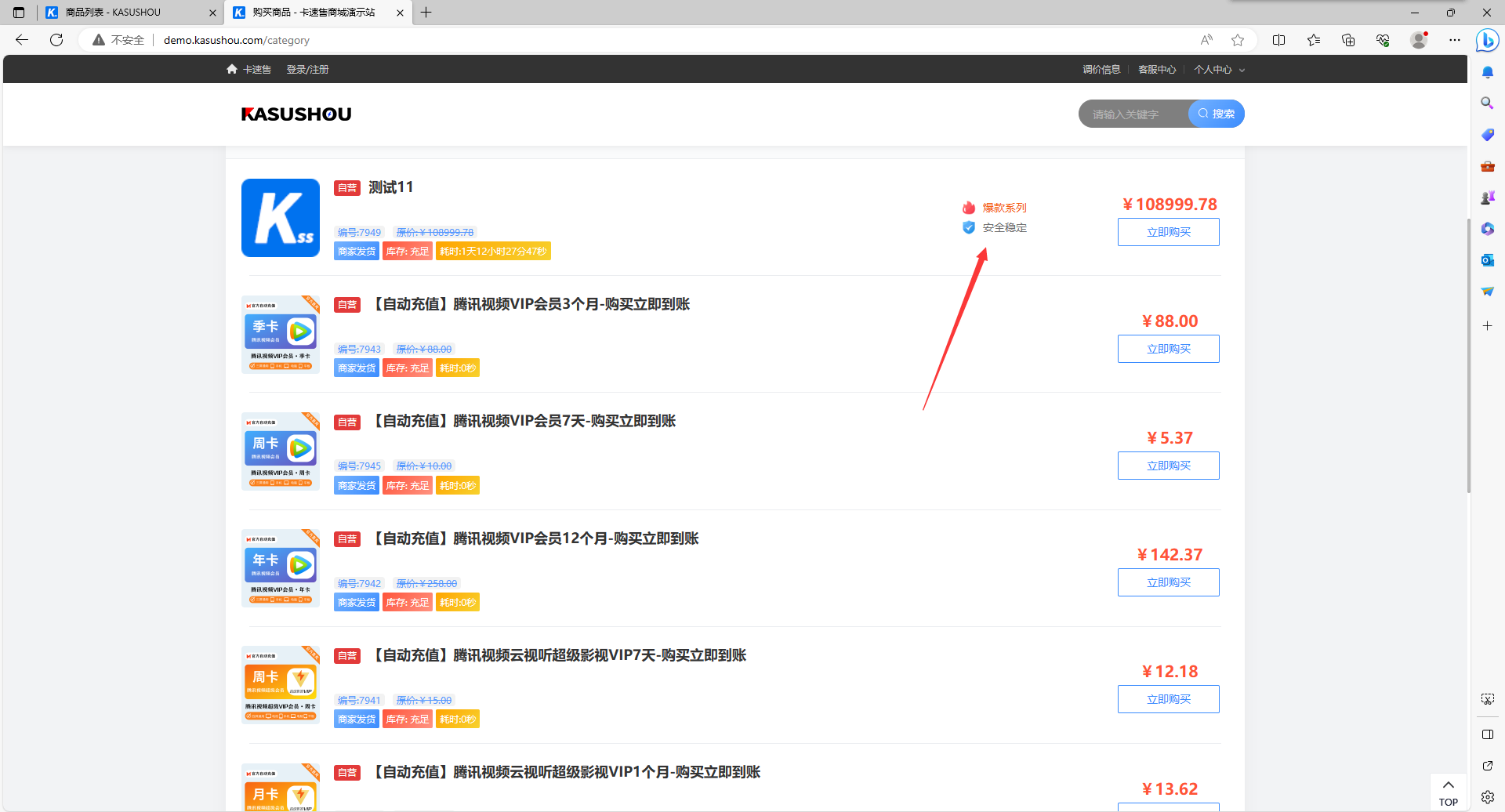Screen dimensions: 1505x812
Task: Click 立即购买 for 超级影视VIP7天
Action: click(x=1168, y=699)
